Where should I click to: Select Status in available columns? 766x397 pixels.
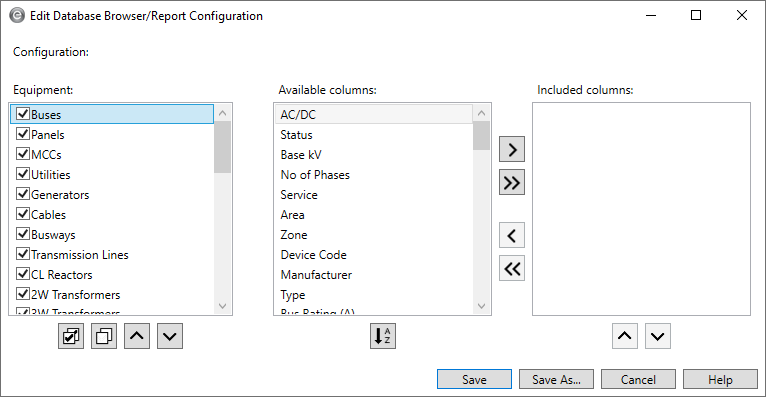click(x=374, y=135)
